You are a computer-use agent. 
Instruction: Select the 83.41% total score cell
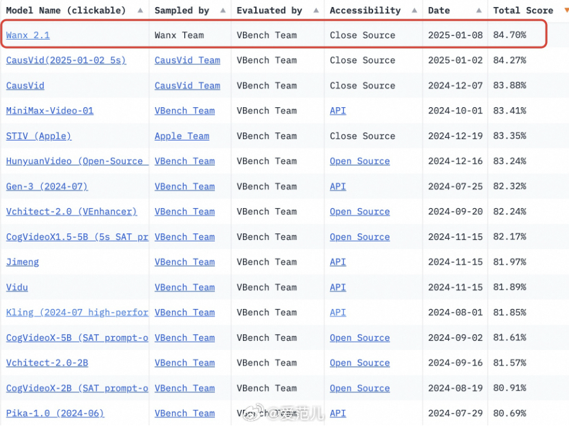[509, 111]
